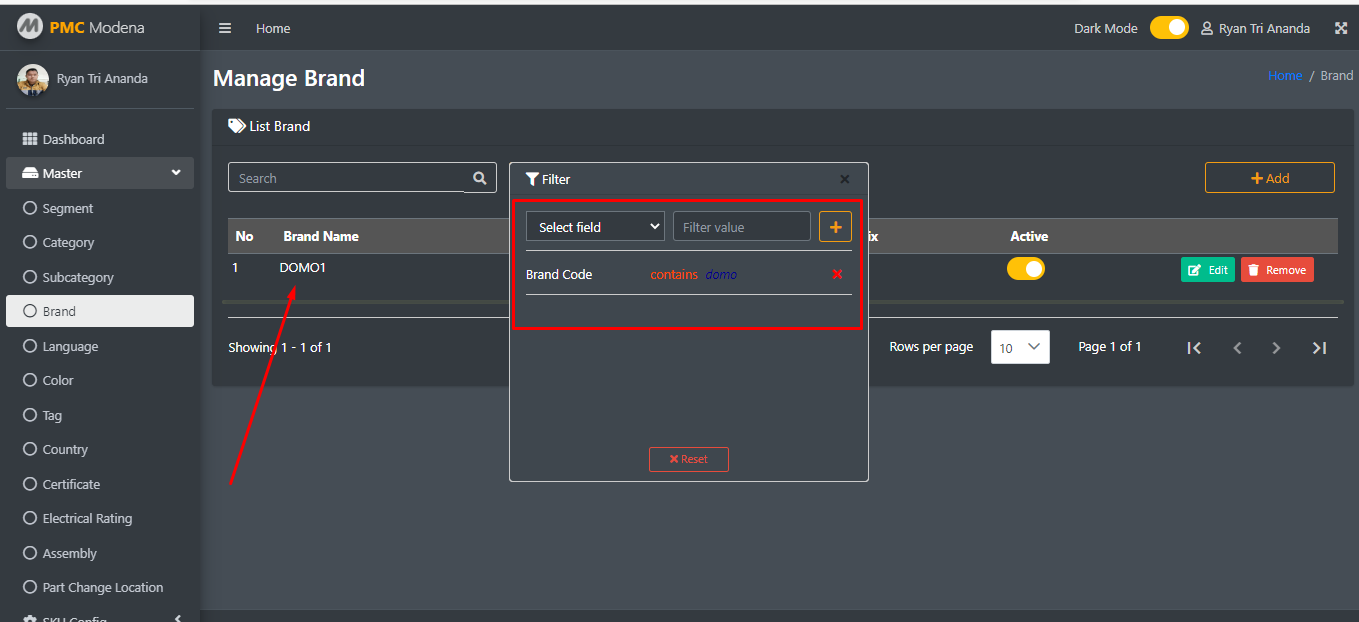The image size is (1359, 622).
Task: Remove the Brand Code filter condition
Action: click(x=837, y=274)
